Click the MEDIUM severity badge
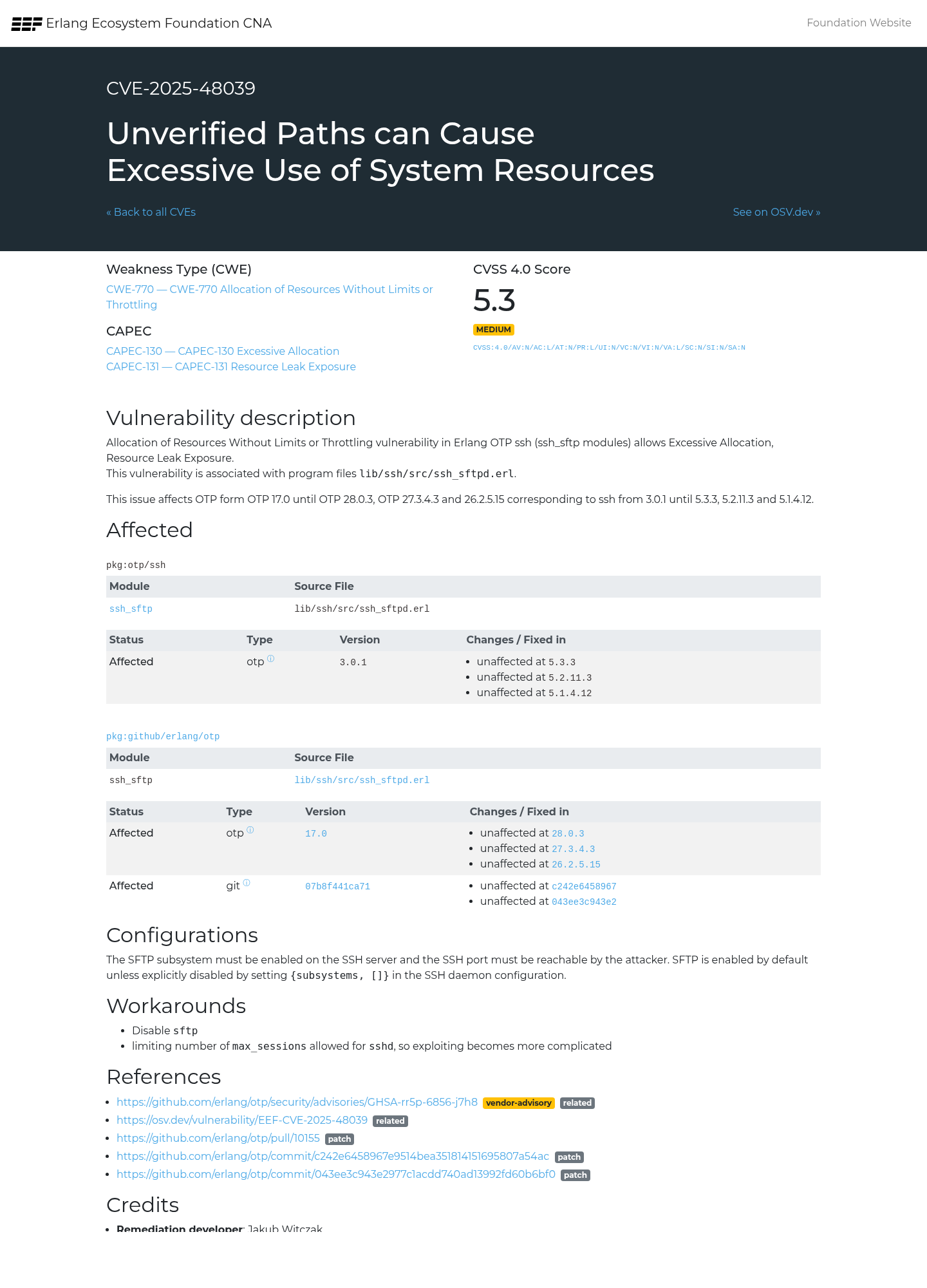The image size is (927, 1288). point(494,329)
